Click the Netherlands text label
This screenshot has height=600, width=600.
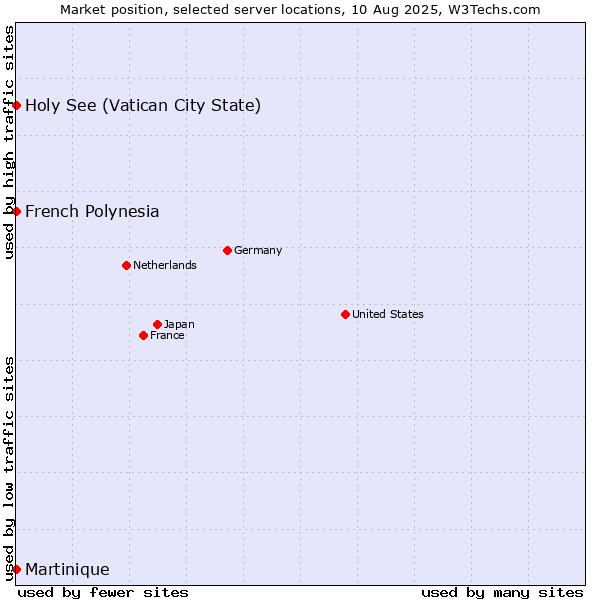coord(165,265)
